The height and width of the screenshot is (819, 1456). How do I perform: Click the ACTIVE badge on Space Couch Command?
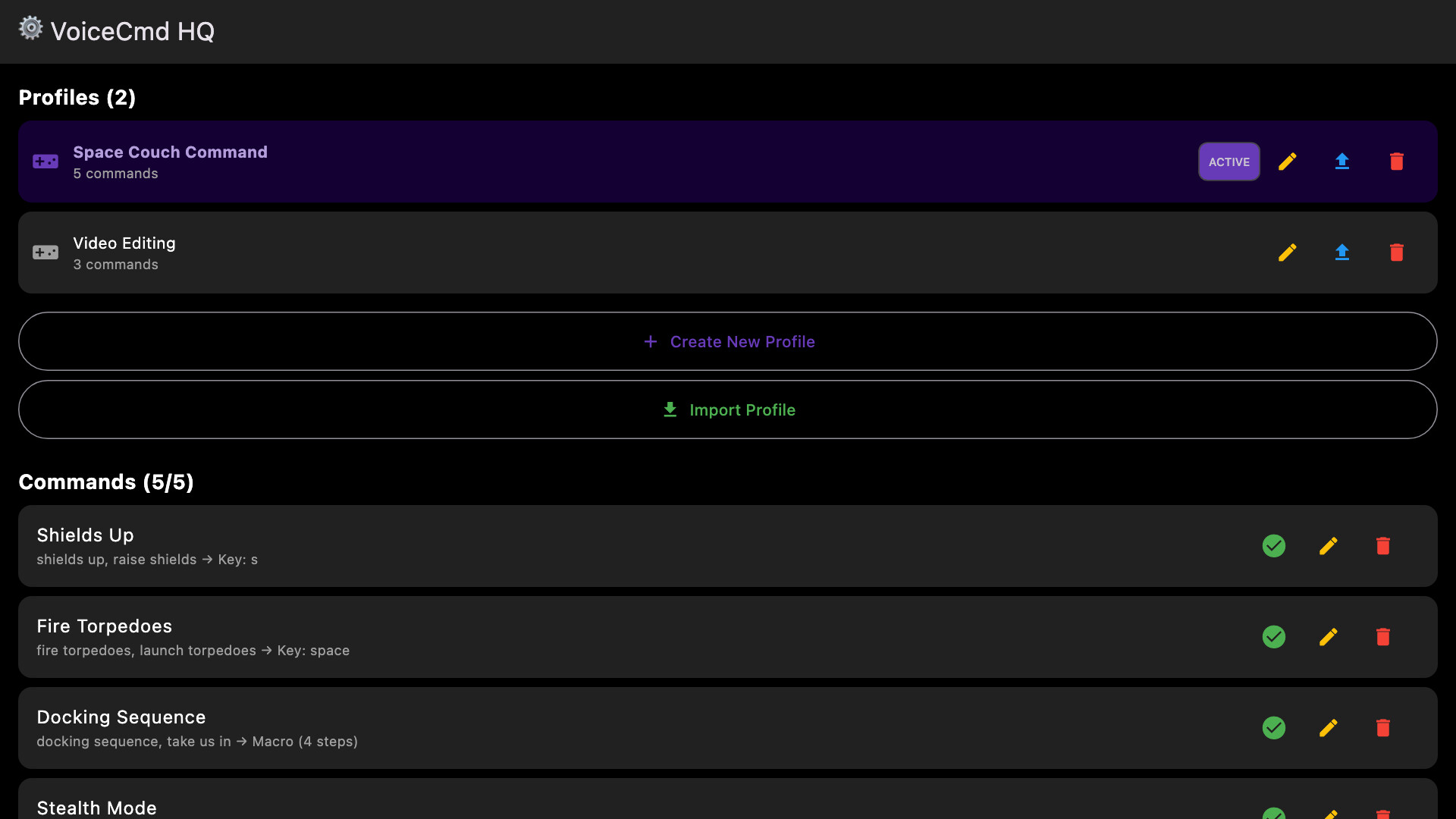pos(1229,162)
